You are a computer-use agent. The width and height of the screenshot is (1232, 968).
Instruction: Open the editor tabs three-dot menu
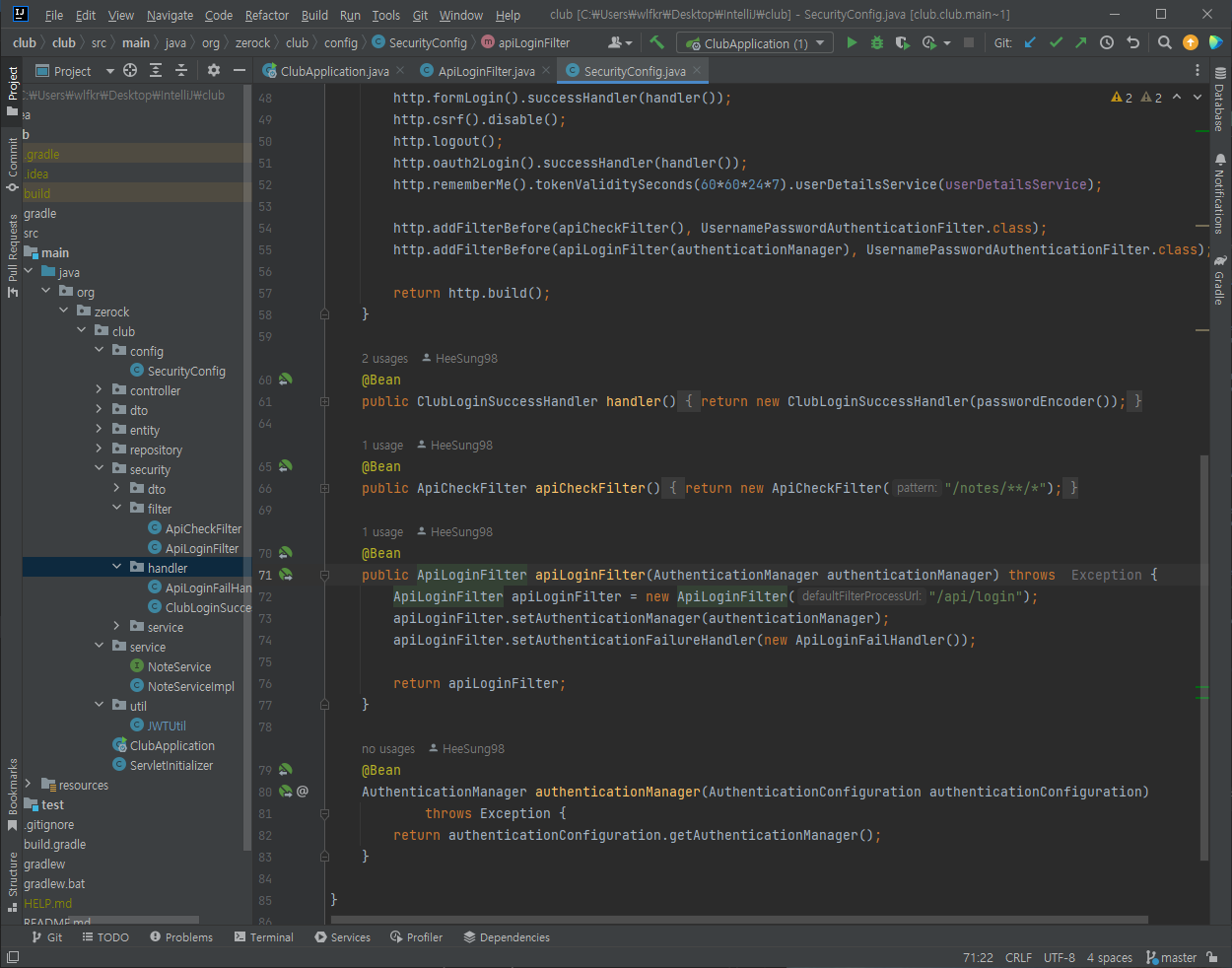pos(1198,71)
